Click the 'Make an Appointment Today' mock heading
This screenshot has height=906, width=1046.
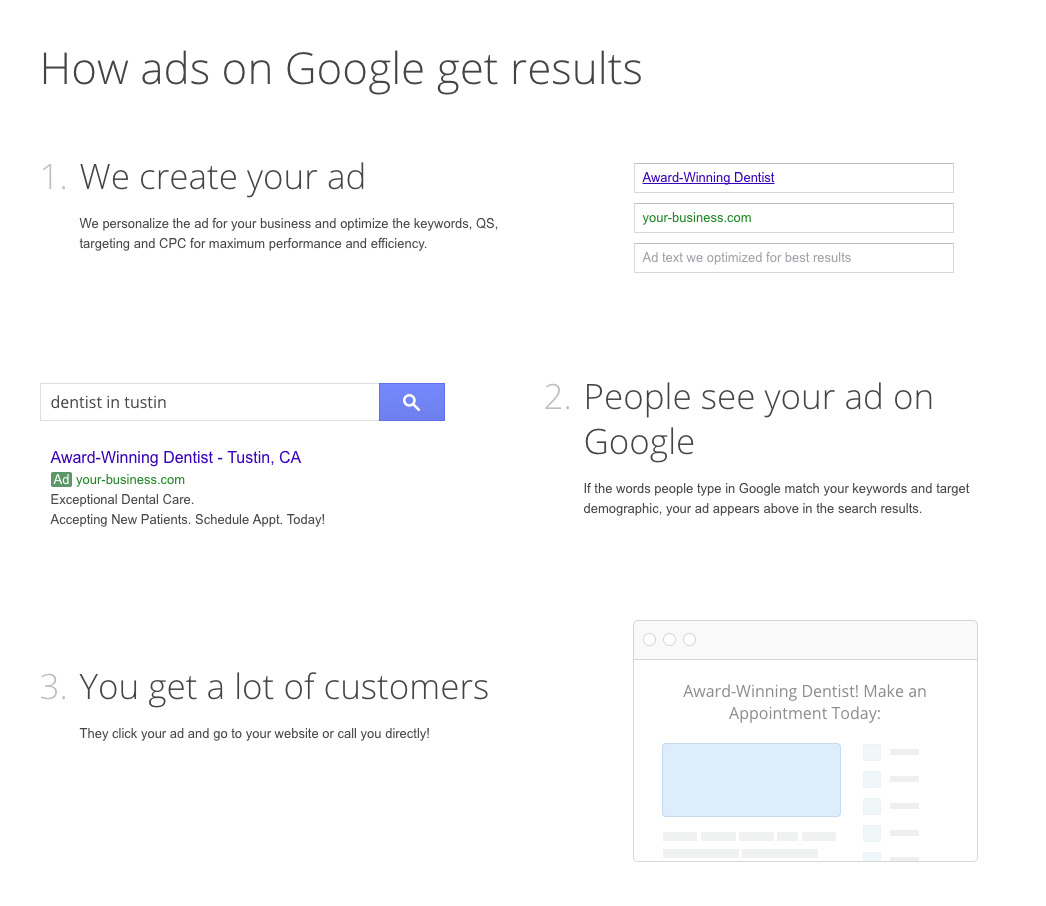click(x=805, y=702)
